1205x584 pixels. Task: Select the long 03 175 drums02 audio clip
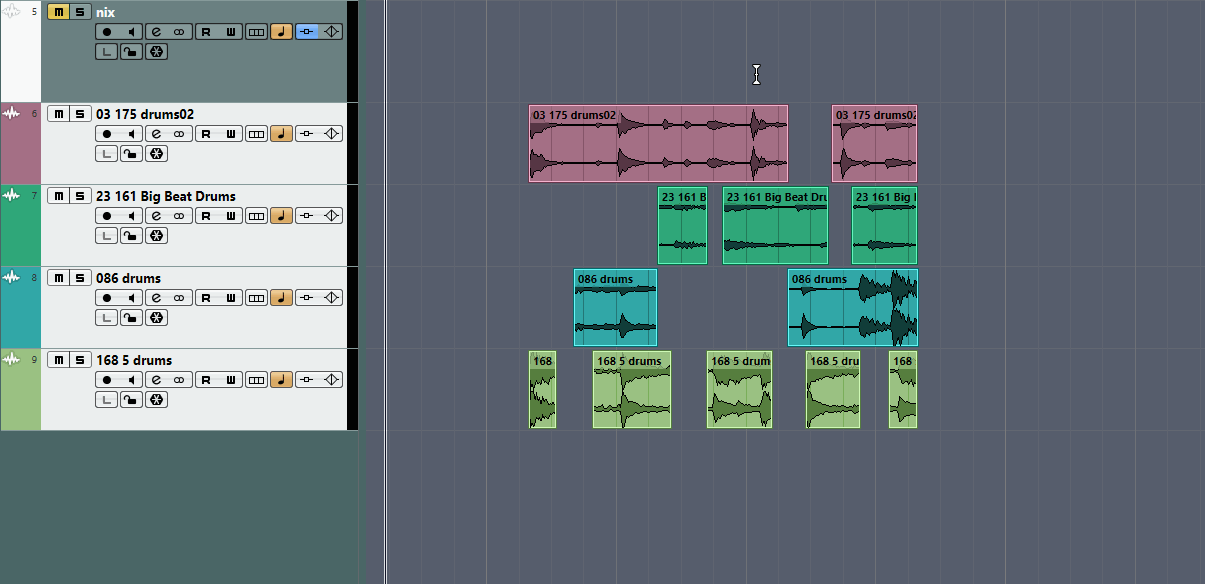(x=658, y=143)
